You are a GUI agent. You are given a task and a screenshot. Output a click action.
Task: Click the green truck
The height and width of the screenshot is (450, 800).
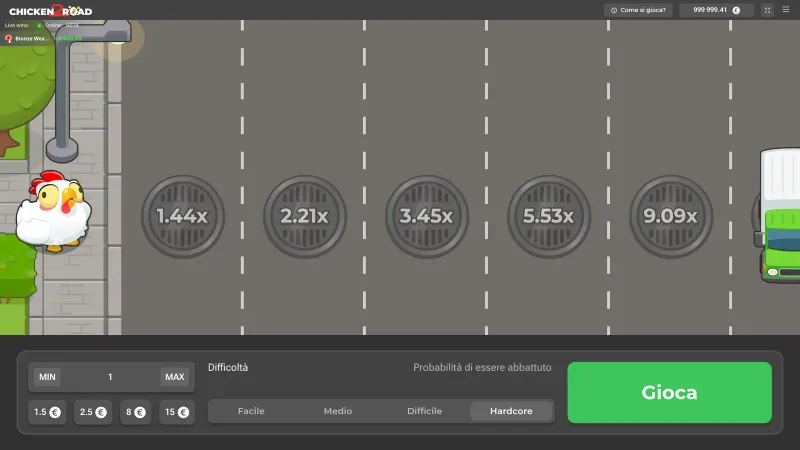tap(779, 215)
